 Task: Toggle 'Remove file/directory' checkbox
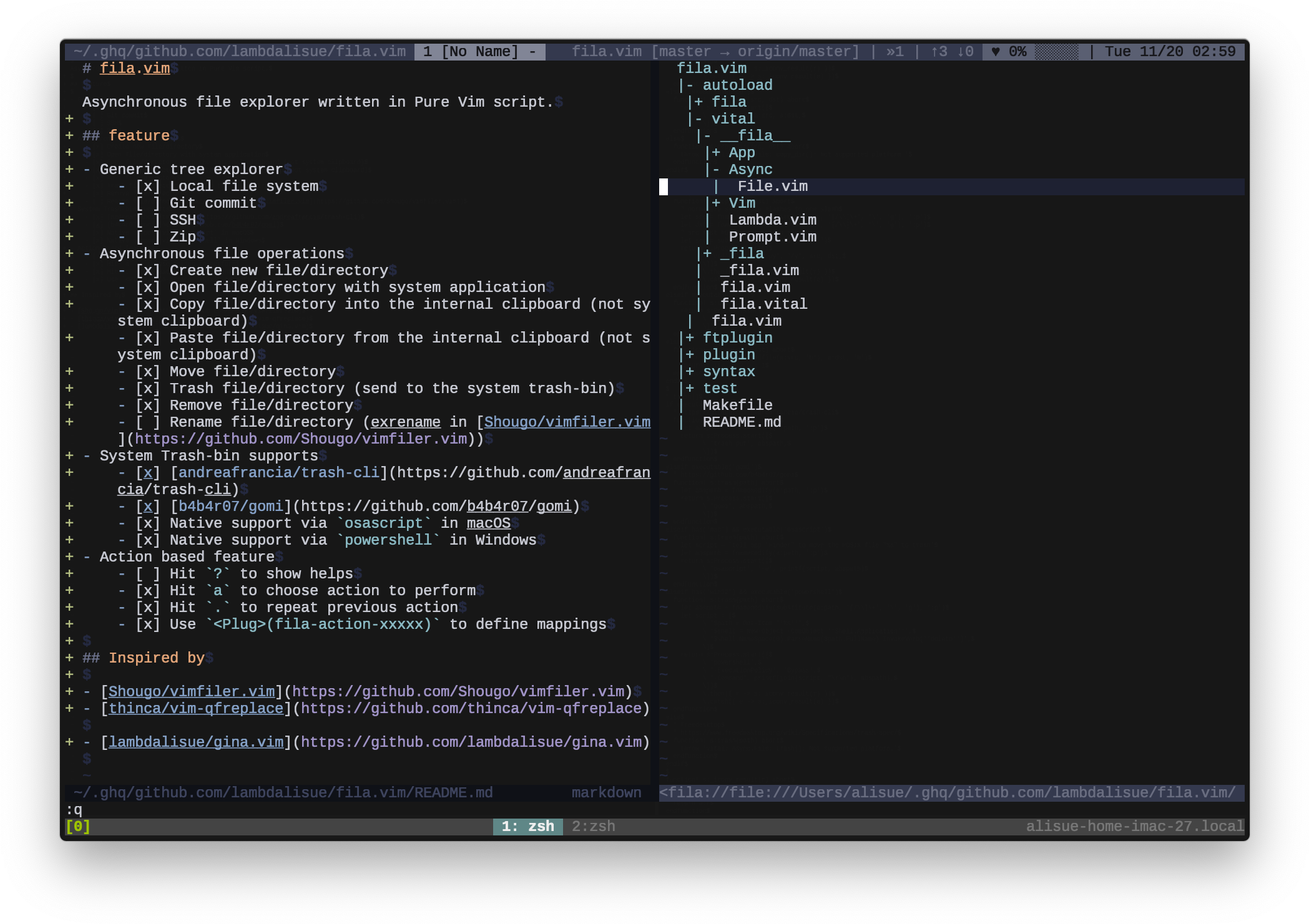148,405
